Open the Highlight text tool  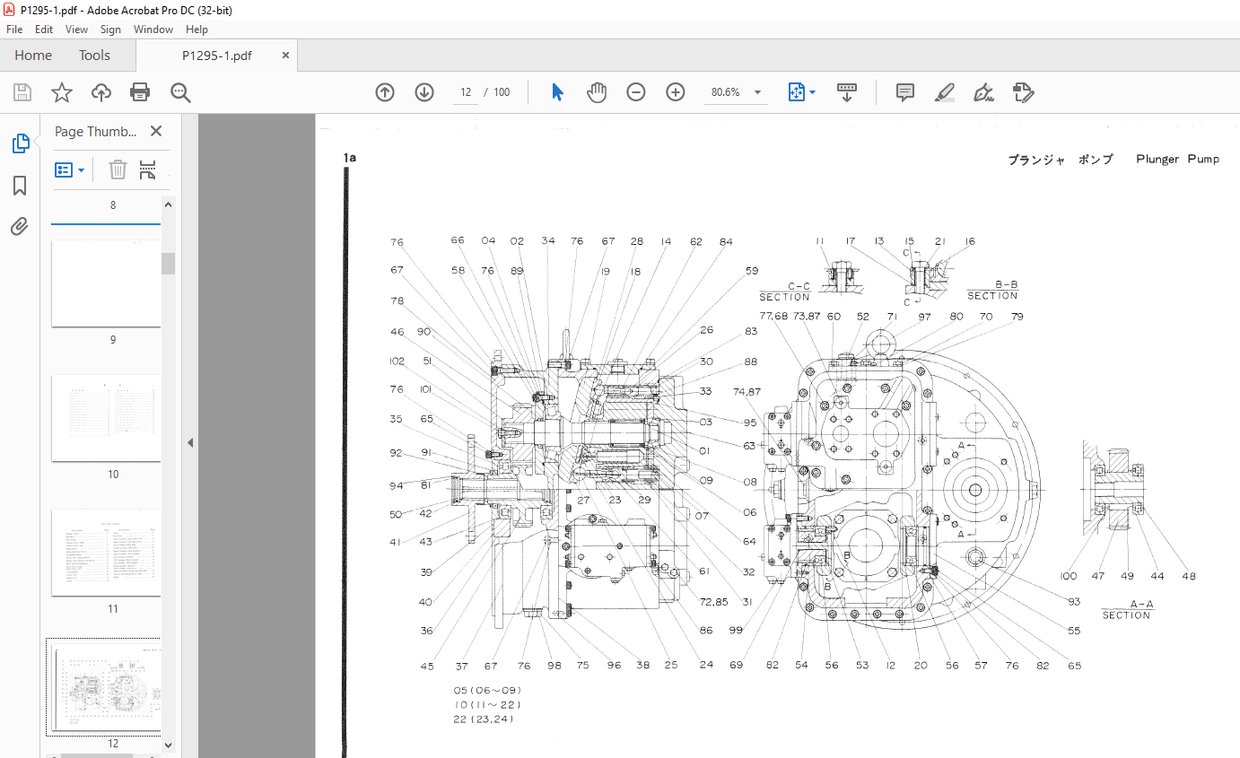[943, 92]
